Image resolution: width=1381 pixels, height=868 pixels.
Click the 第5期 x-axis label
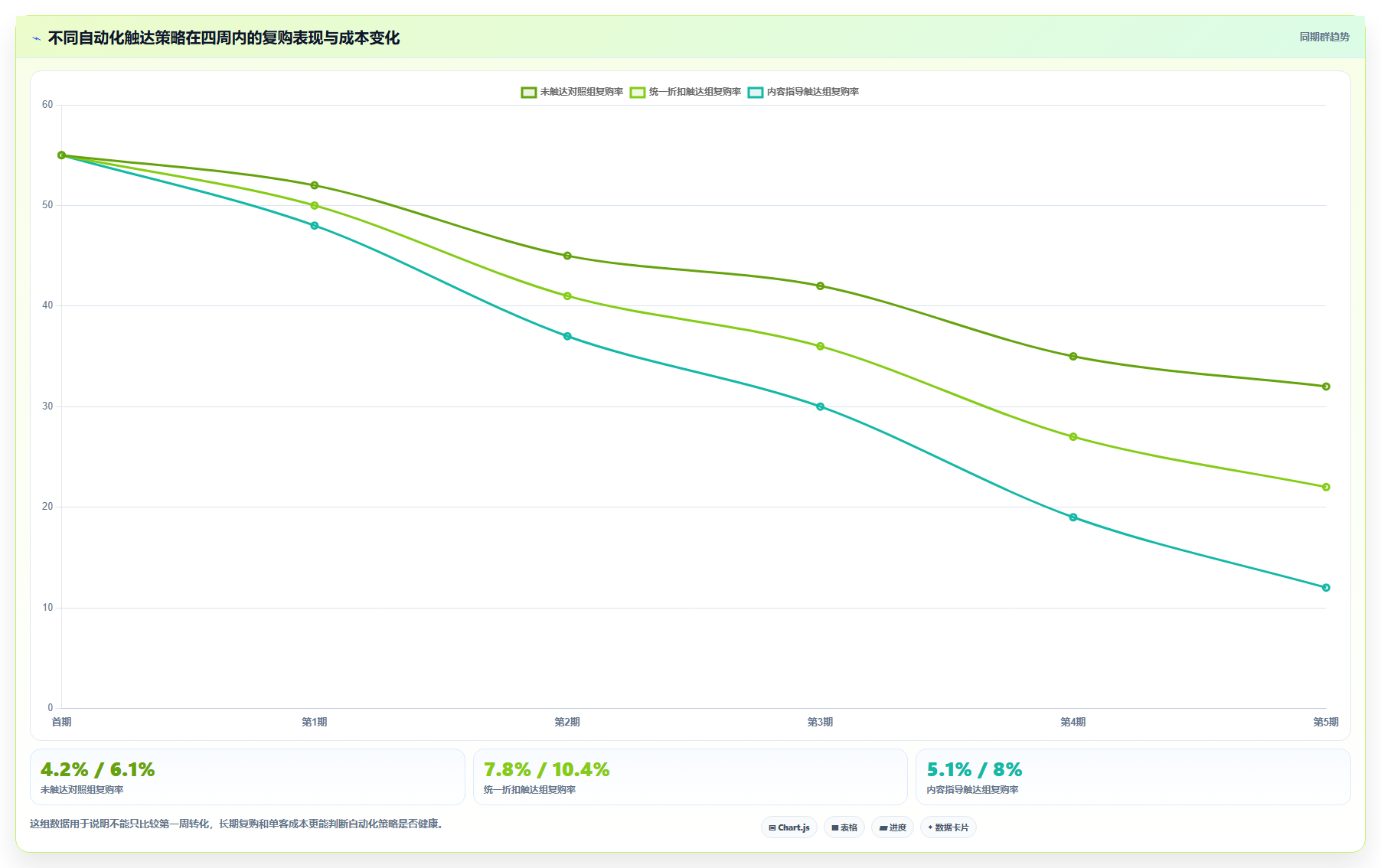(1326, 722)
